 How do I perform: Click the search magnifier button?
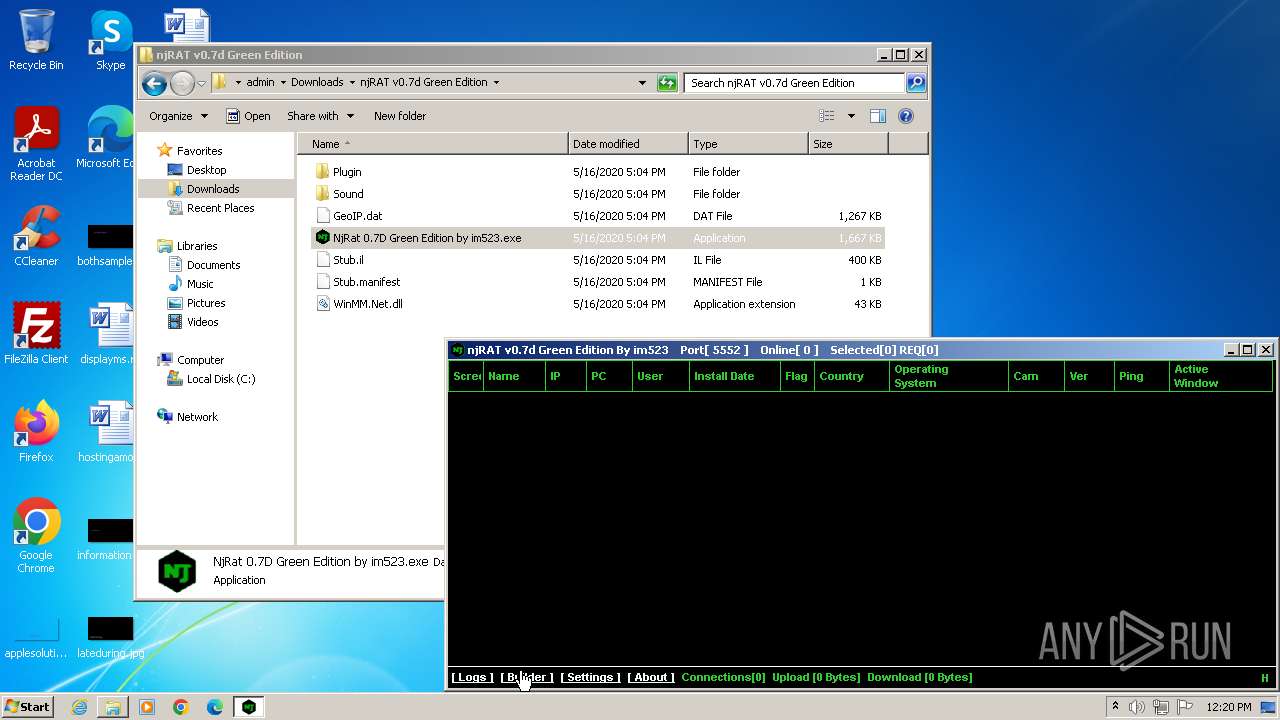[x=916, y=83]
